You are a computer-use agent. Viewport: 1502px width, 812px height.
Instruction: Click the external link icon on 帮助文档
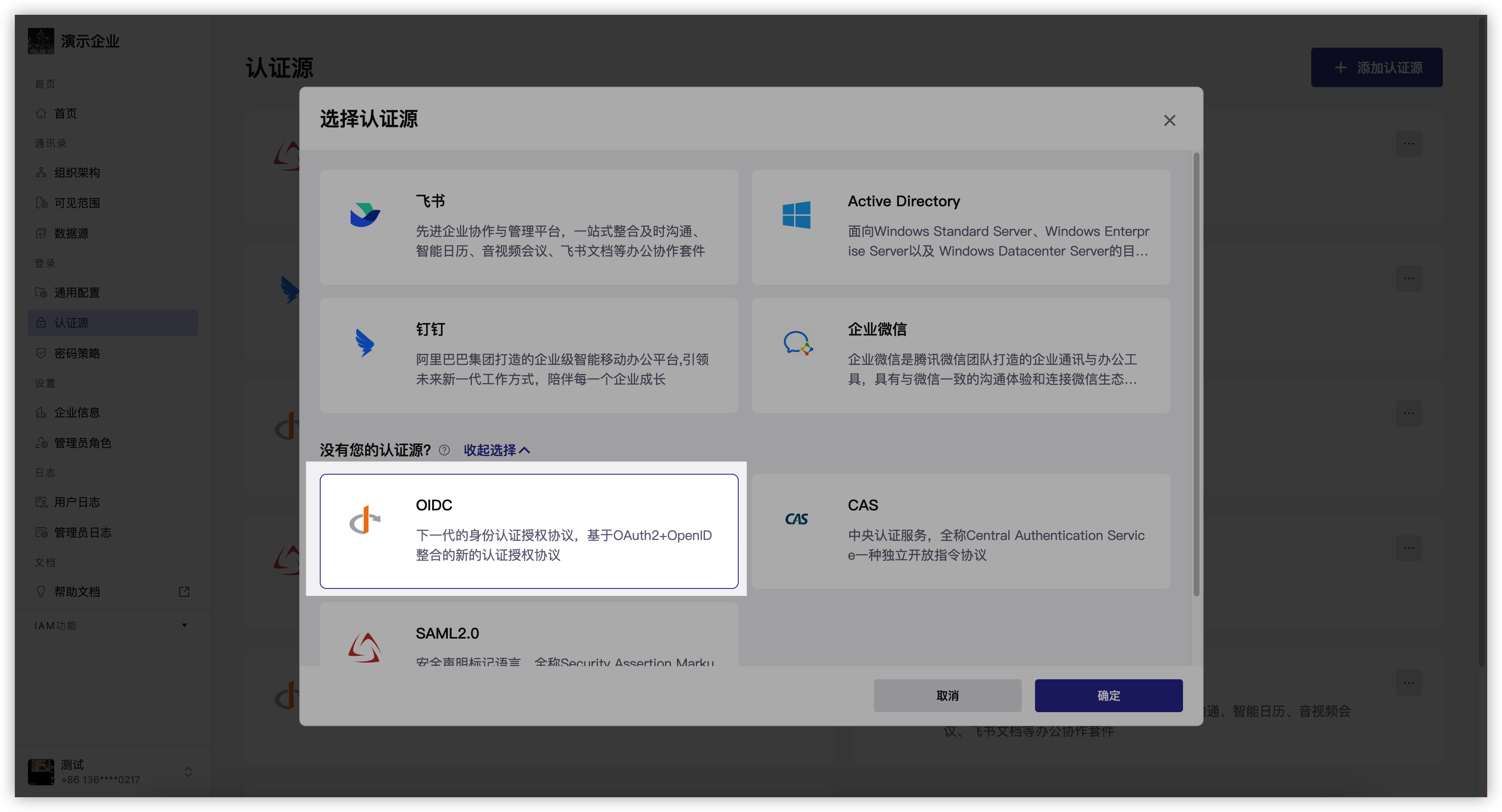184,592
